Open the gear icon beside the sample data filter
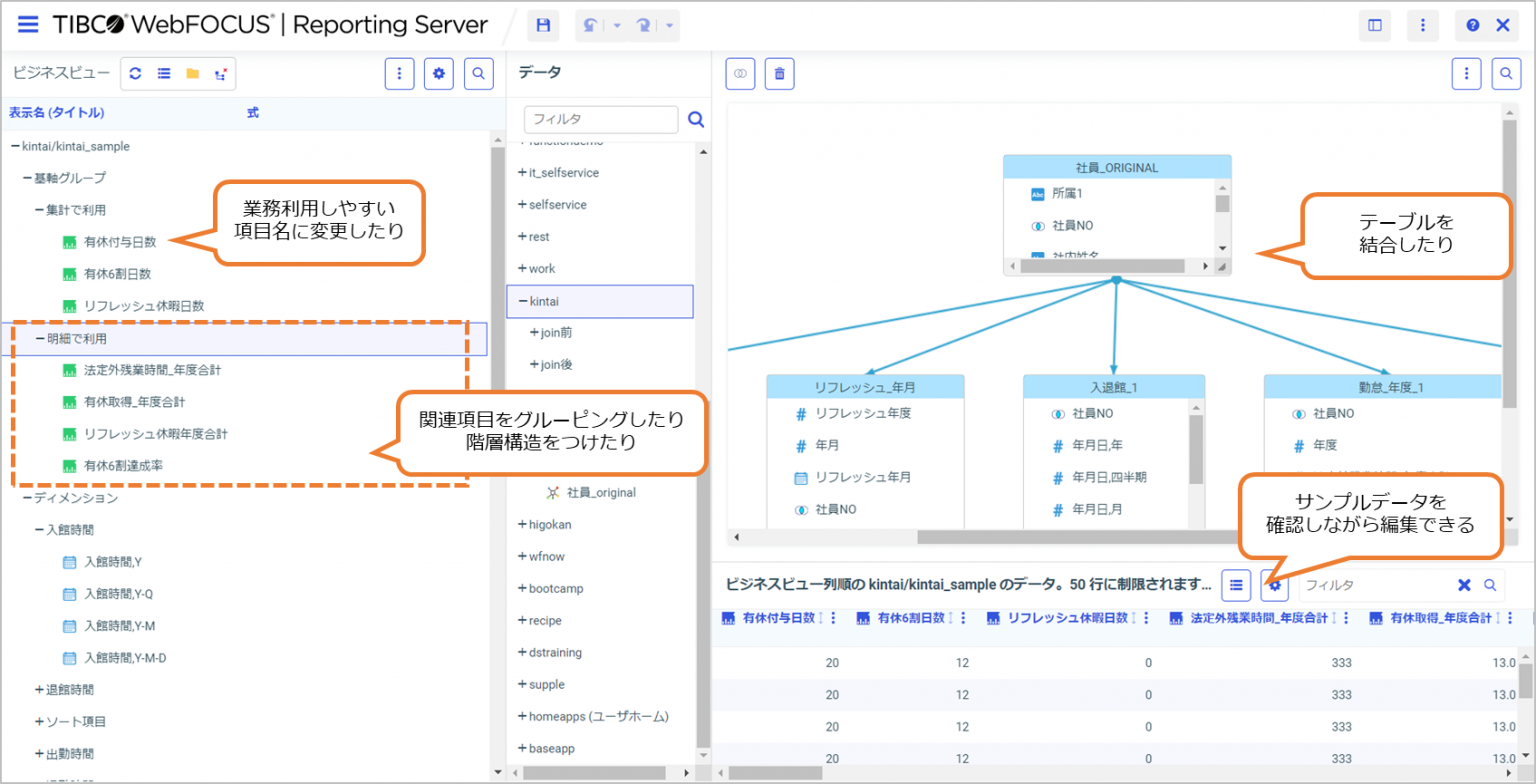This screenshot has height=784, width=1536. (x=1274, y=585)
